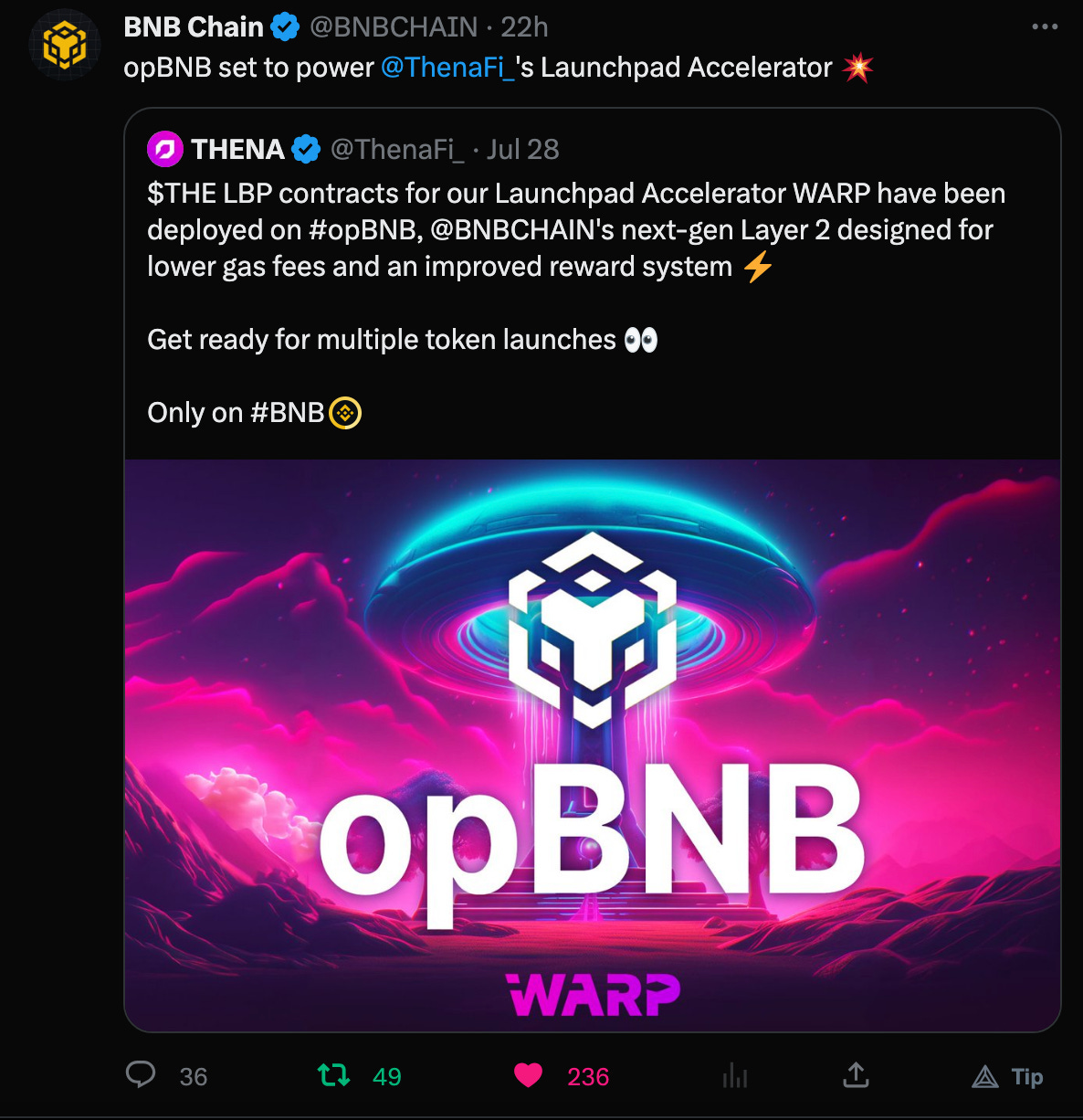The image size is (1083, 1120).
Task: Click THENA's blue verified badge
Action: 306,149
